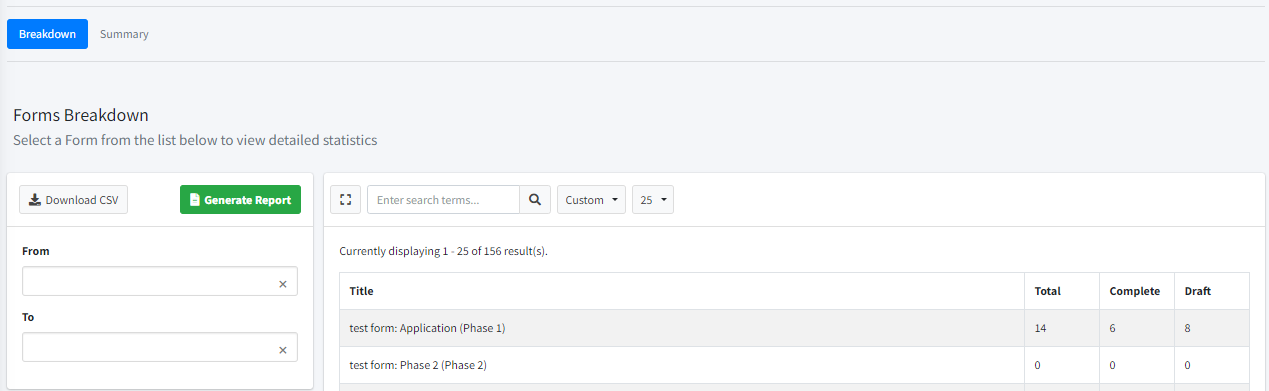Click the magnifying glass search button
This screenshot has width=1269, height=391.
(535, 200)
